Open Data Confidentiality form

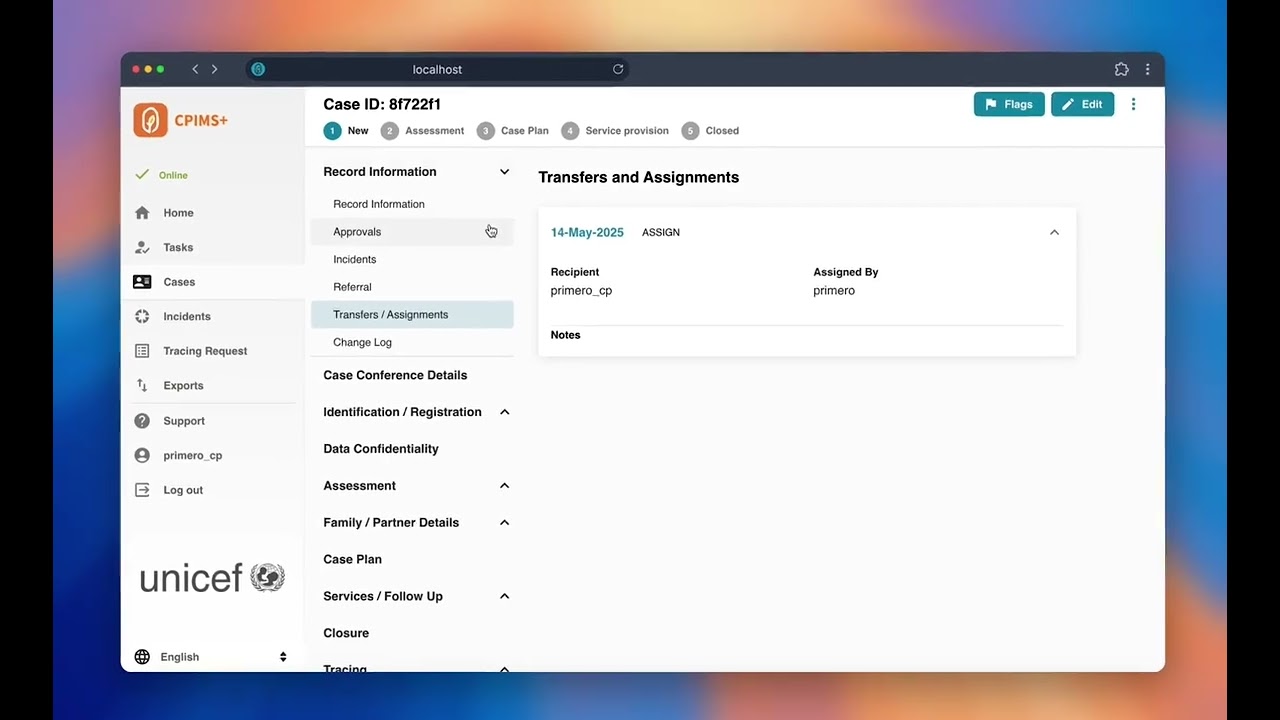click(381, 449)
